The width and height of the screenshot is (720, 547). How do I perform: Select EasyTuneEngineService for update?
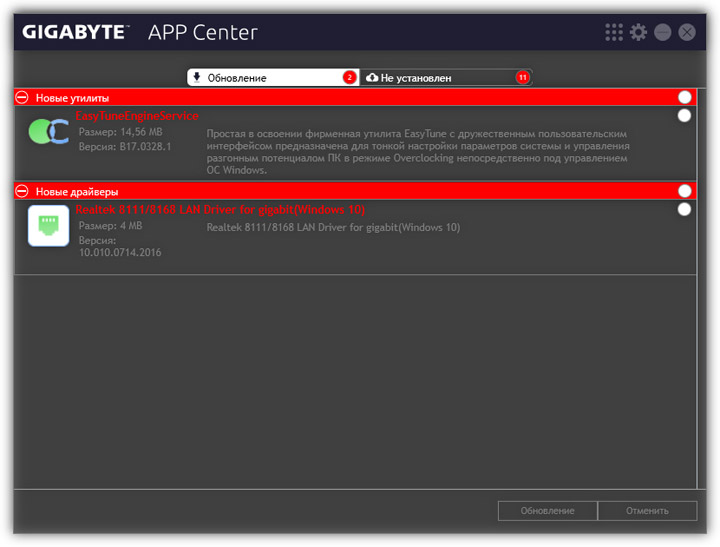tap(684, 116)
